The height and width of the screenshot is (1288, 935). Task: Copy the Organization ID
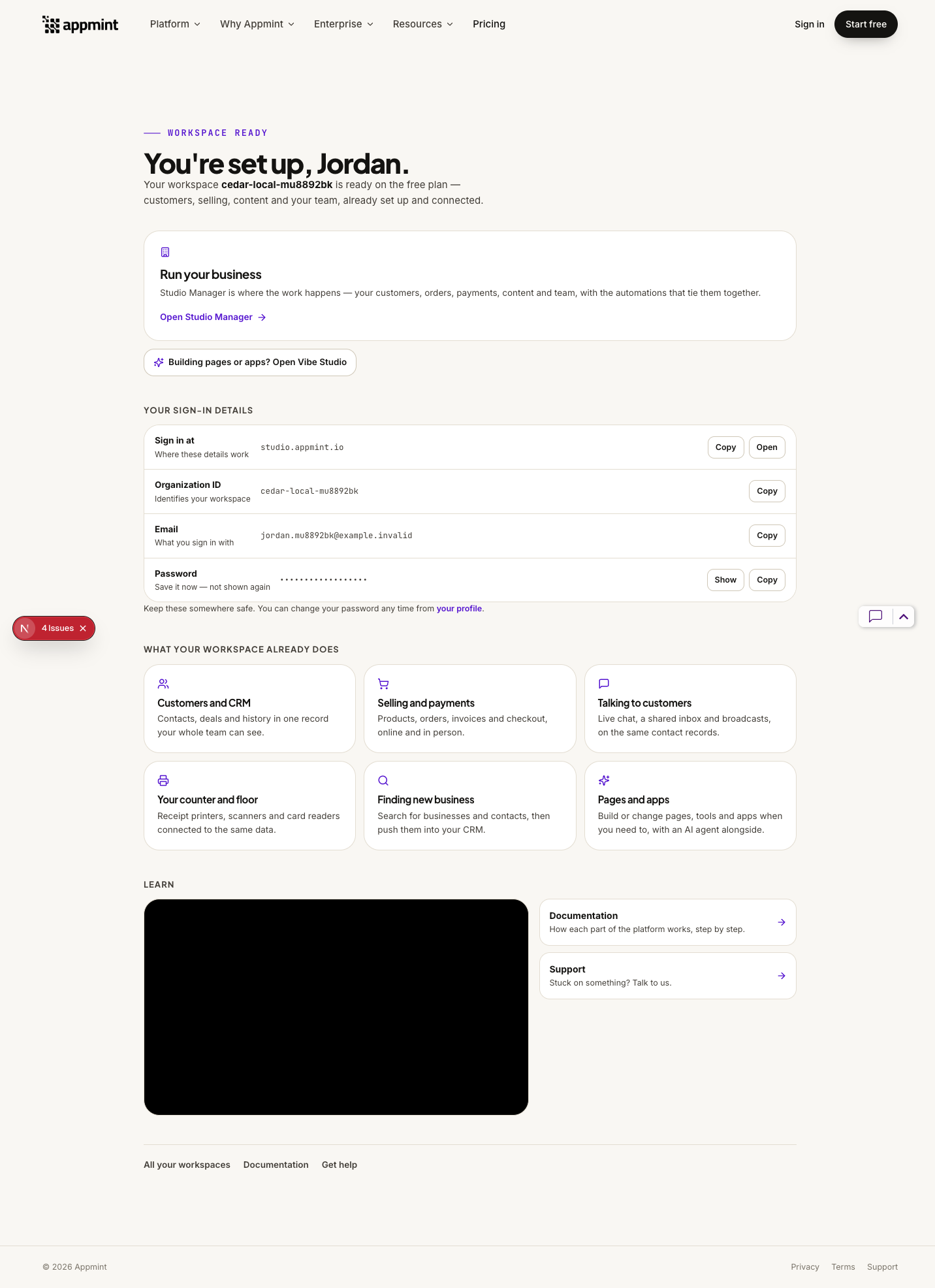767,491
